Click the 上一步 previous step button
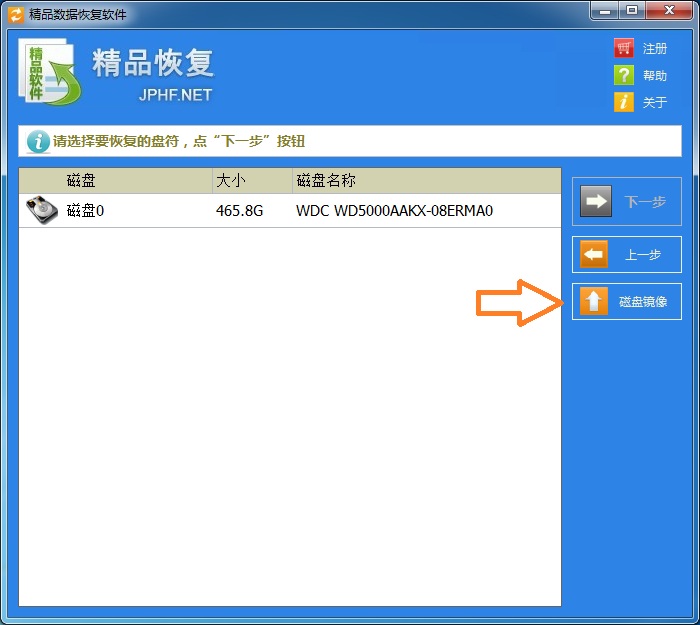700x625 pixels. pos(627,254)
